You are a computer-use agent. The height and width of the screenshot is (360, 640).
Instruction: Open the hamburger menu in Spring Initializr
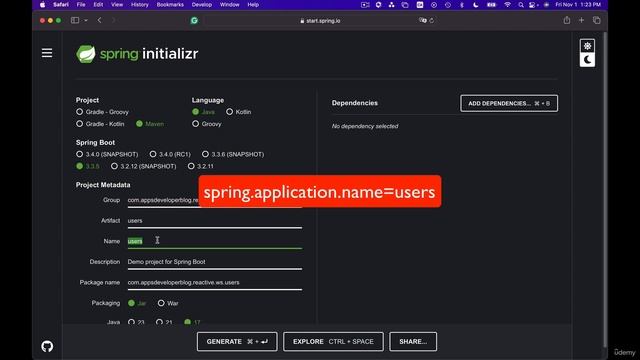coord(47,53)
